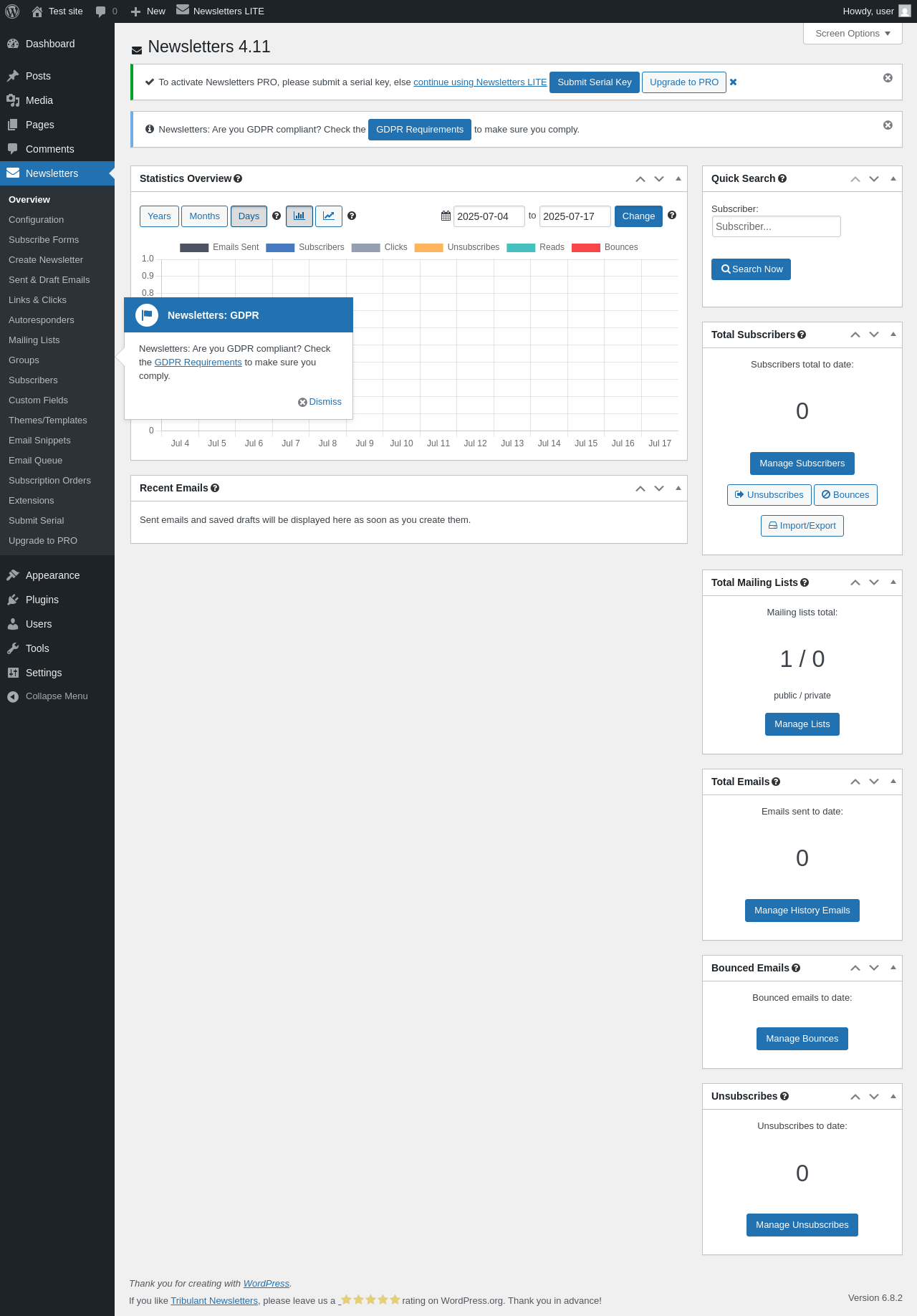Open the Media menu in the sidebar

[x=57, y=100]
